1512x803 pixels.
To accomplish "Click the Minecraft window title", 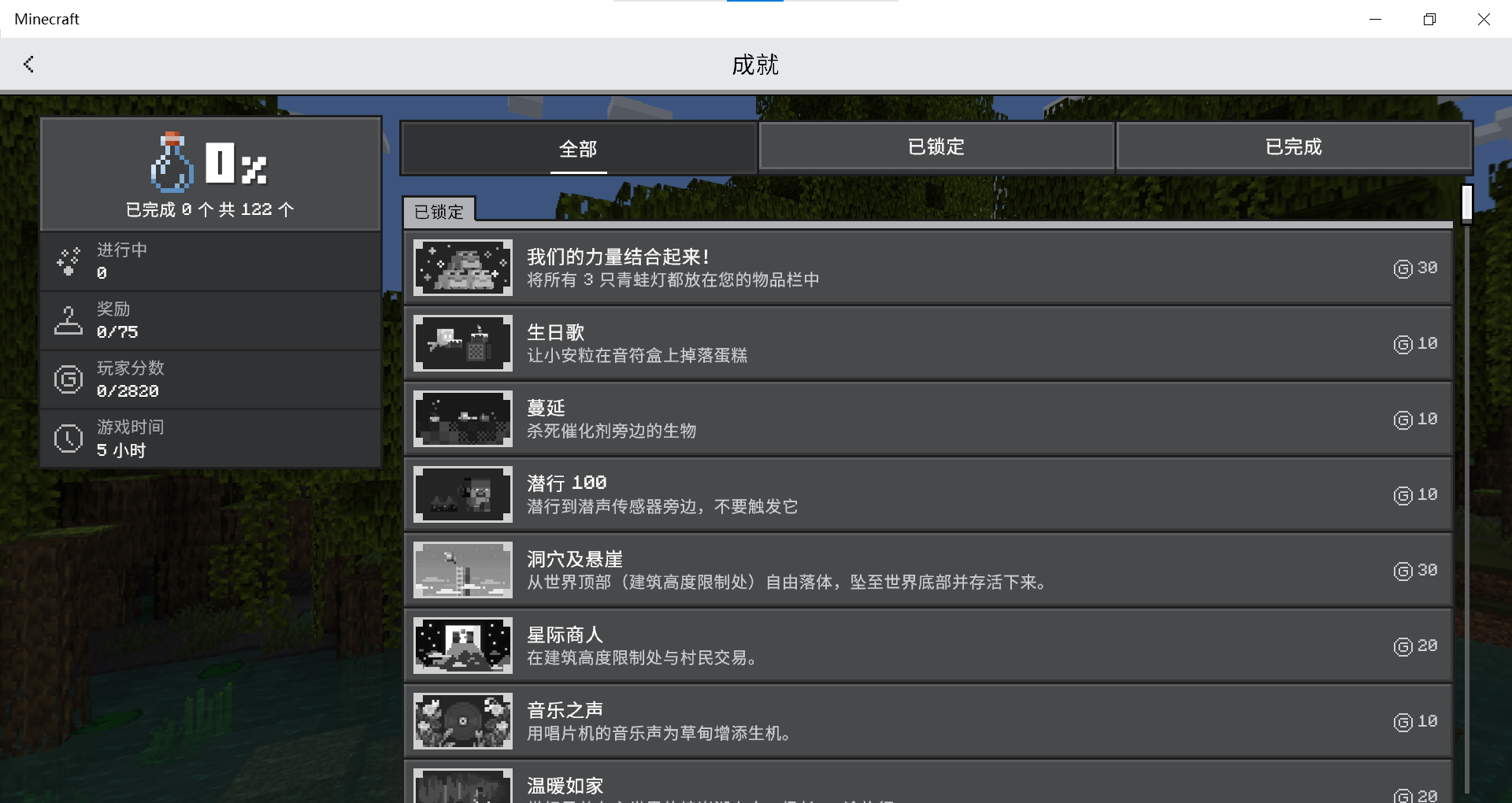I will point(47,19).
